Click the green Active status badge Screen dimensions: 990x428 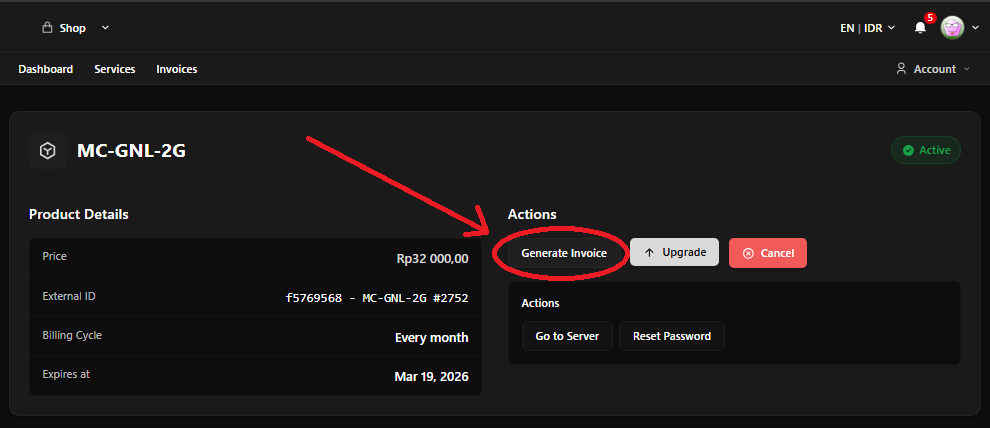926,150
